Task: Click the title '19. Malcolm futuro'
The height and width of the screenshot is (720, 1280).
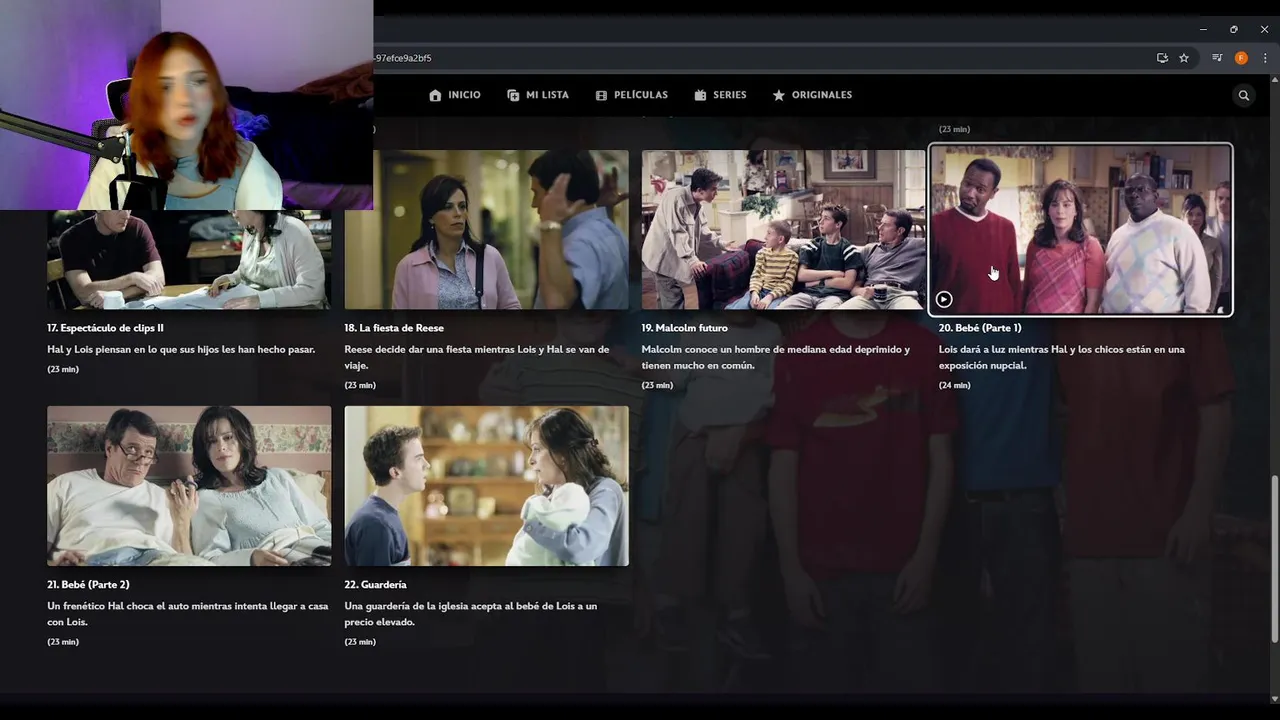Action: [x=685, y=328]
